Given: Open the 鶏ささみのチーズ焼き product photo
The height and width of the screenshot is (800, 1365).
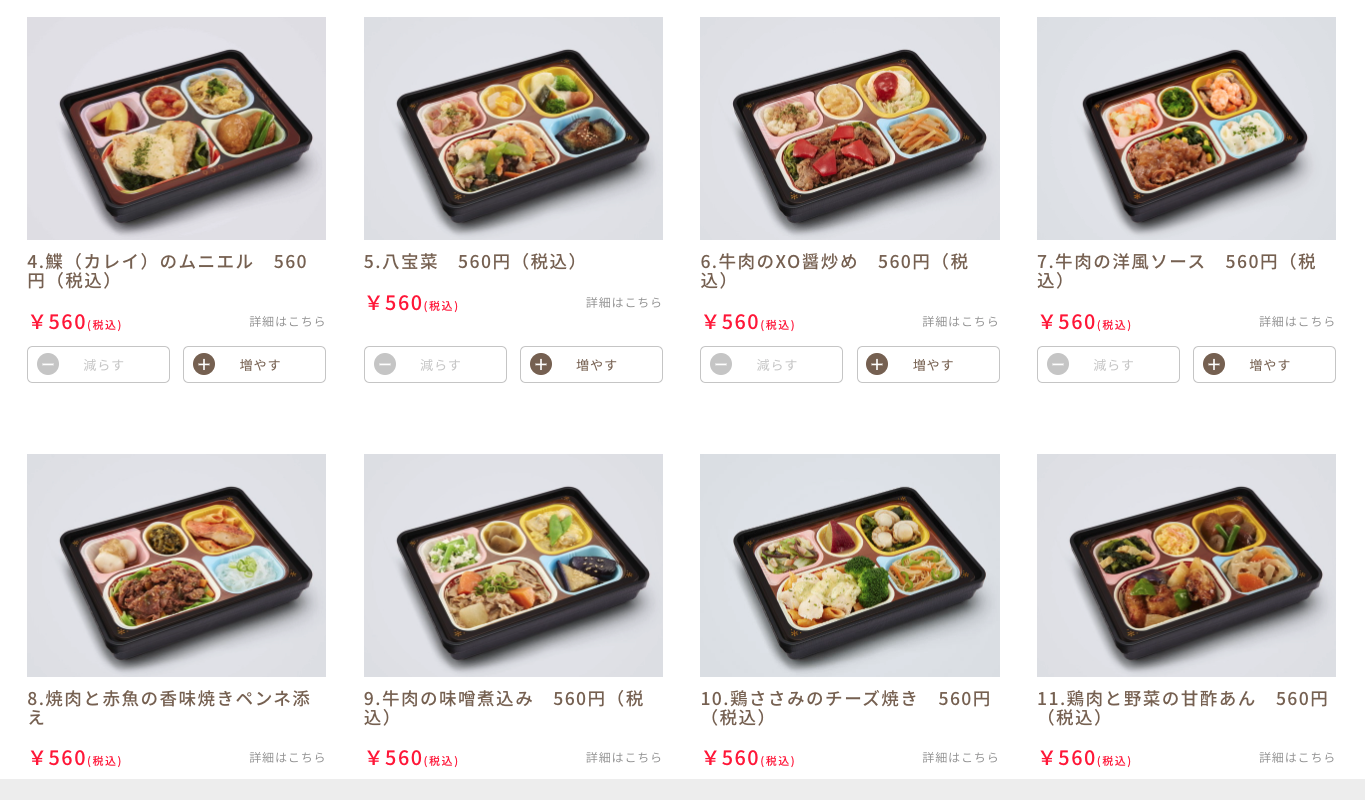Looking at the screenshot, I should 850,565.
